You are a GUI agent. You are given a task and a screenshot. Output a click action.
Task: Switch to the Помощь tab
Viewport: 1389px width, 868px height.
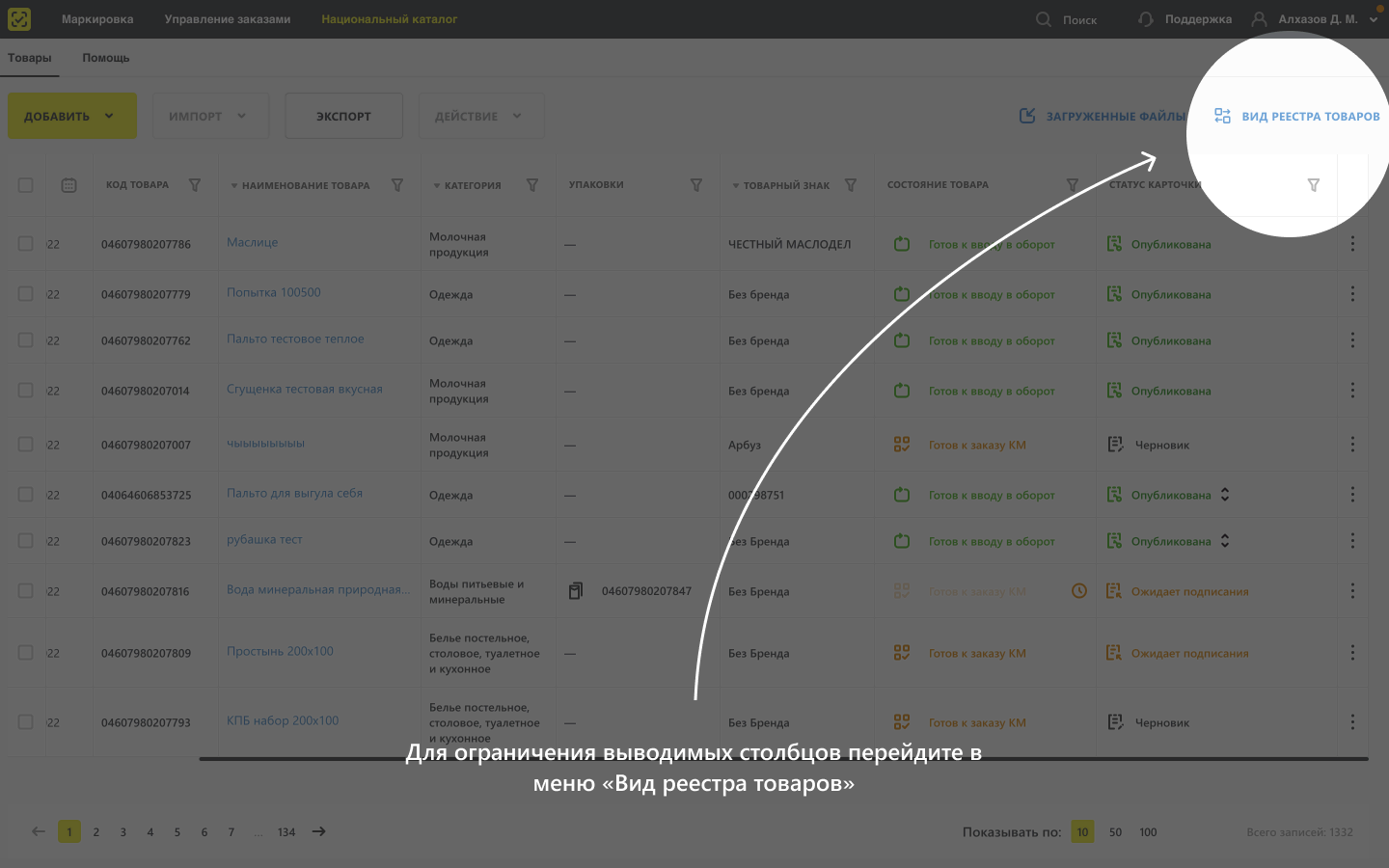click(106, 58)
